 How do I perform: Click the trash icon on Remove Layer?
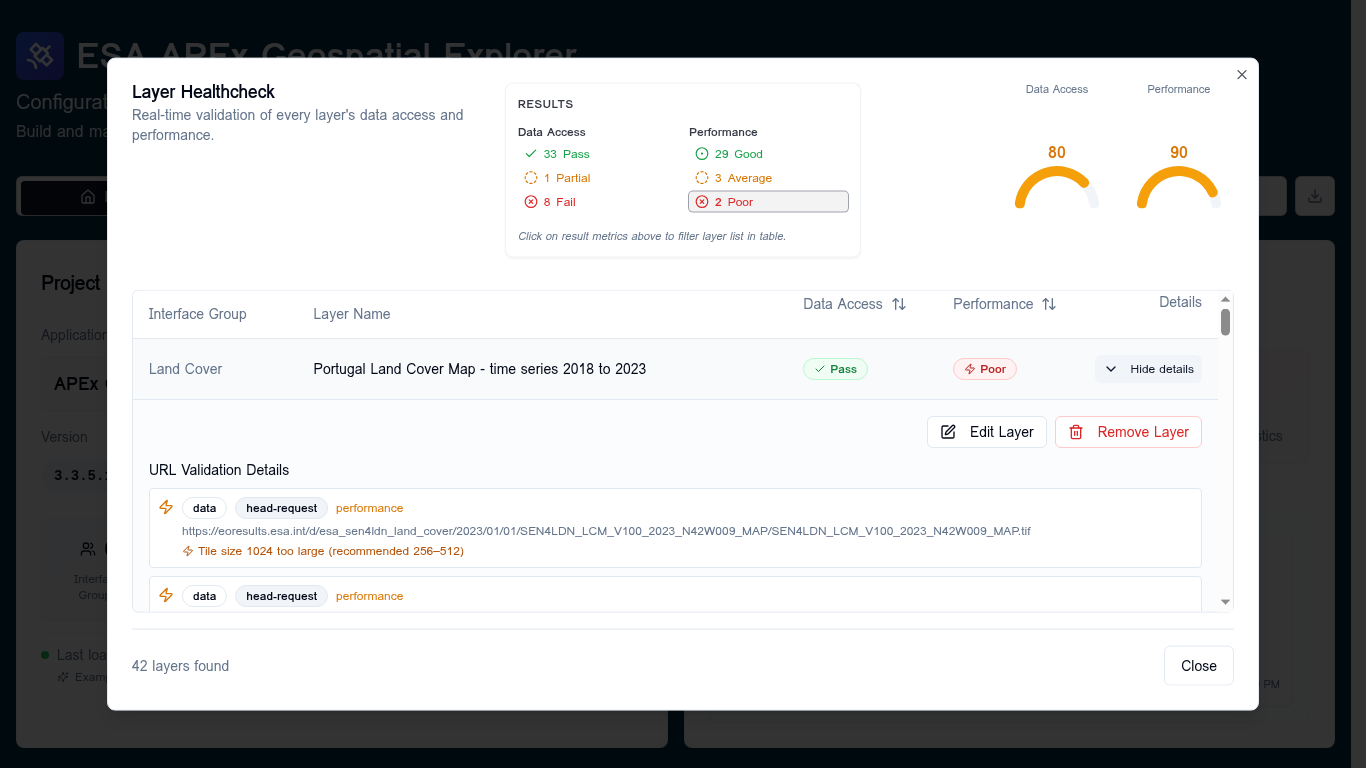coord(1076,432)
